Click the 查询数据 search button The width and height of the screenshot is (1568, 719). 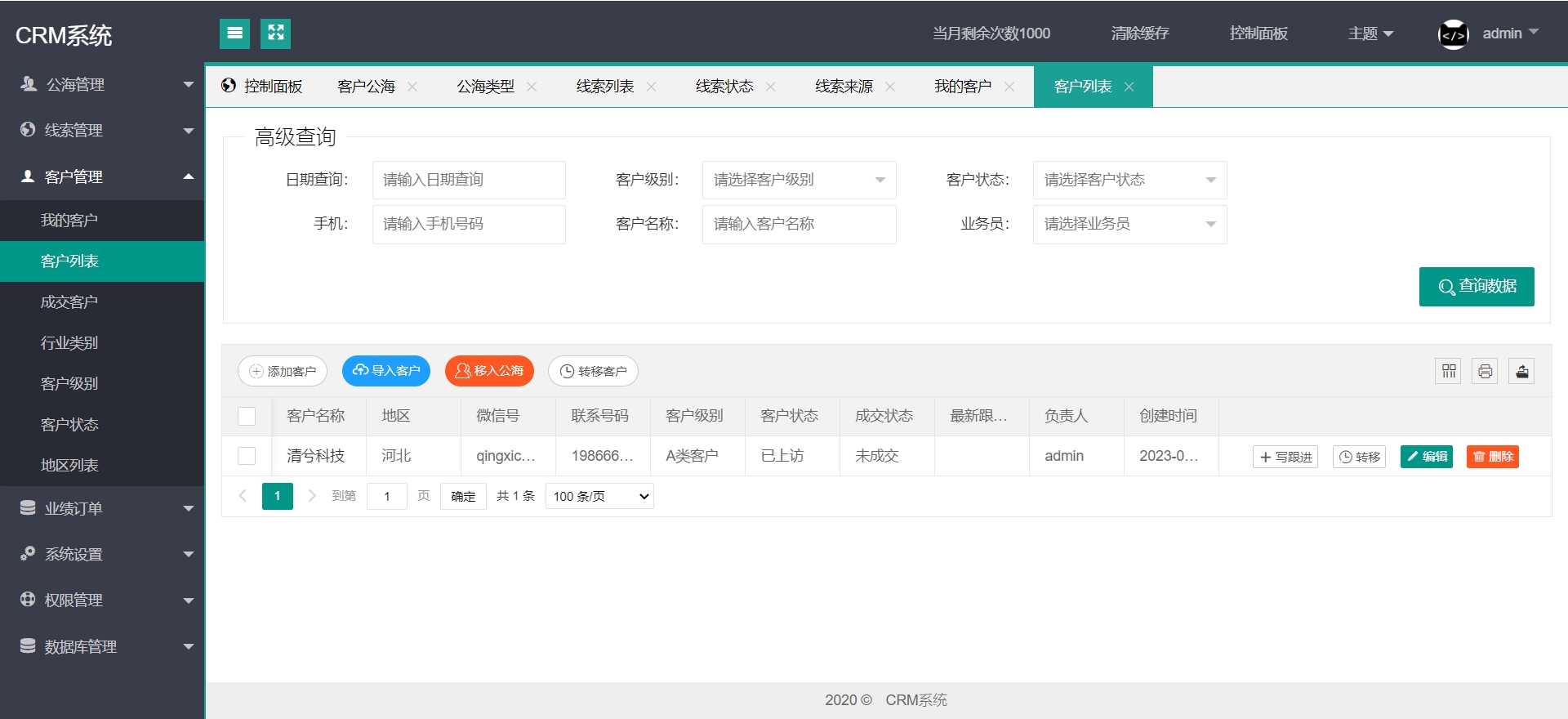click(1477, 287)
